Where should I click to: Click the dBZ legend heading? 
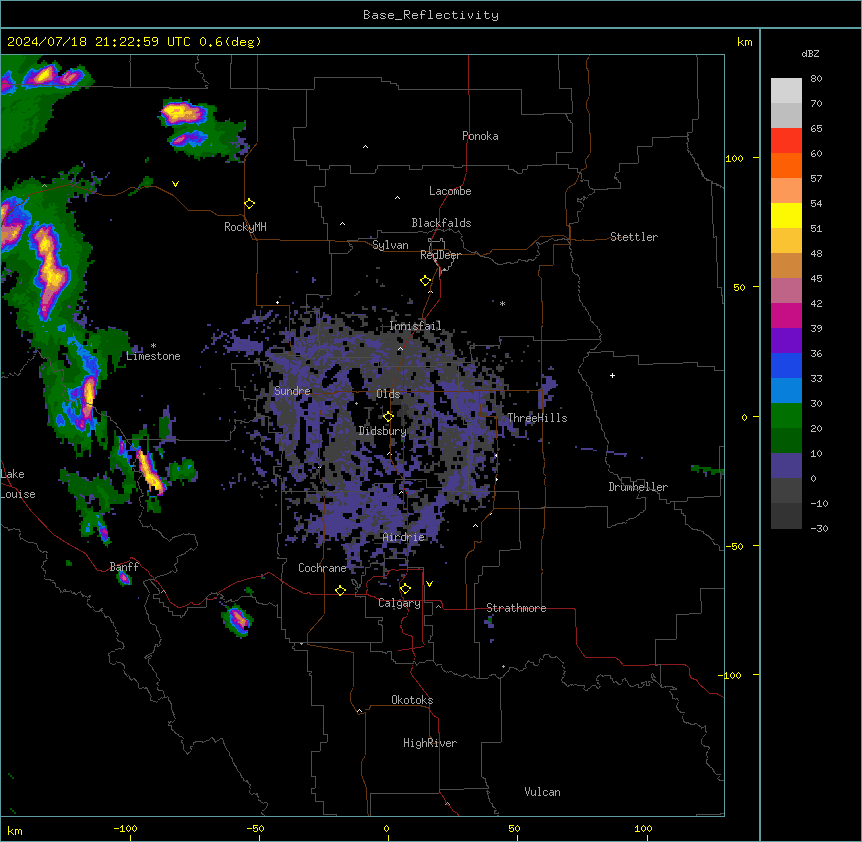click(810, 54)
